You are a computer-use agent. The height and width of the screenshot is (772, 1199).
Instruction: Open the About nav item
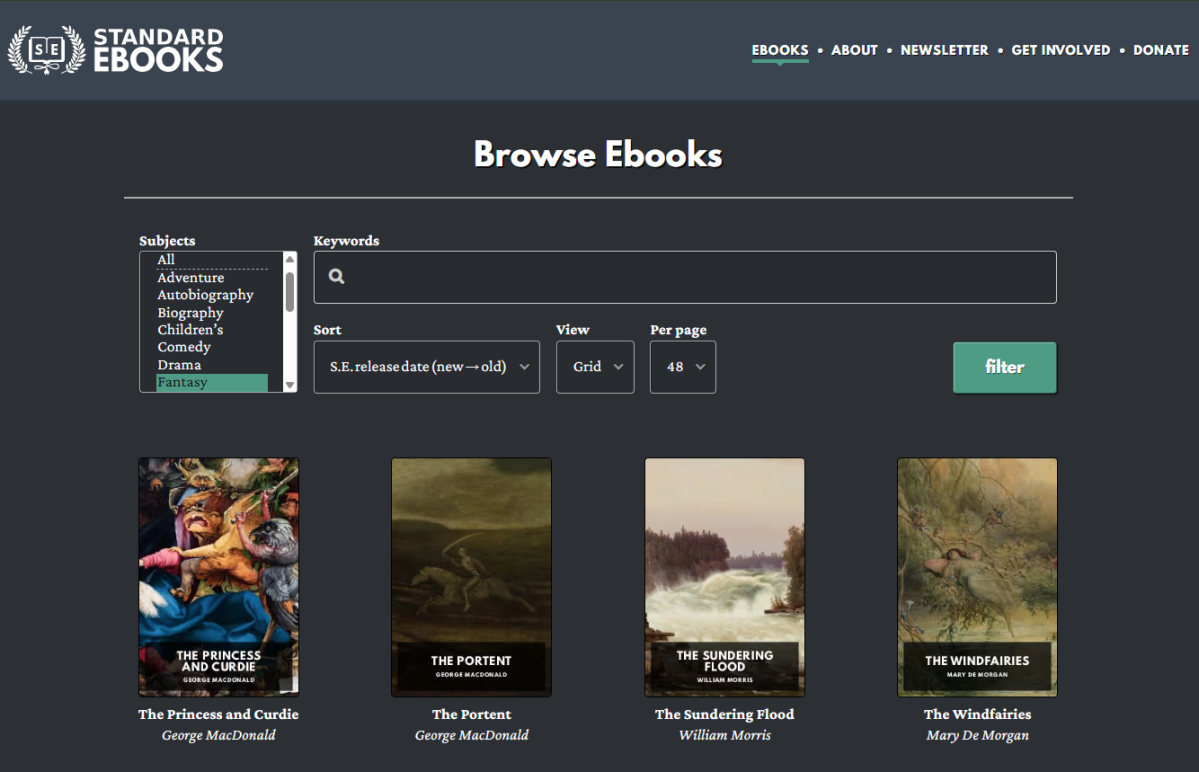click(x=854, y=50)
